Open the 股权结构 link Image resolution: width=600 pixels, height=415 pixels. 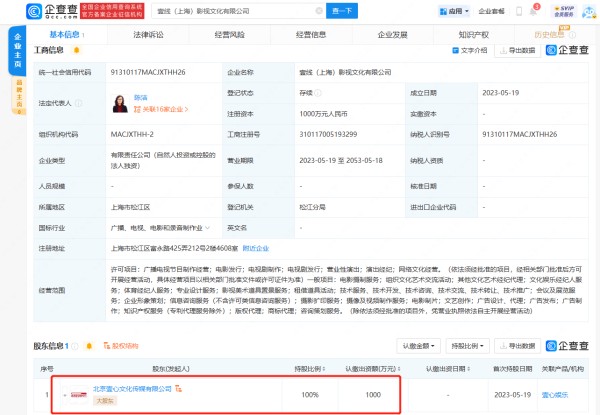pyautogui.click(x=121, y=346)
